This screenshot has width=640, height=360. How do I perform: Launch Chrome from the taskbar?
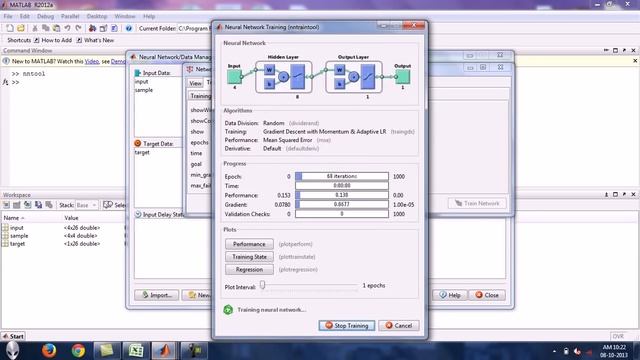78,351
